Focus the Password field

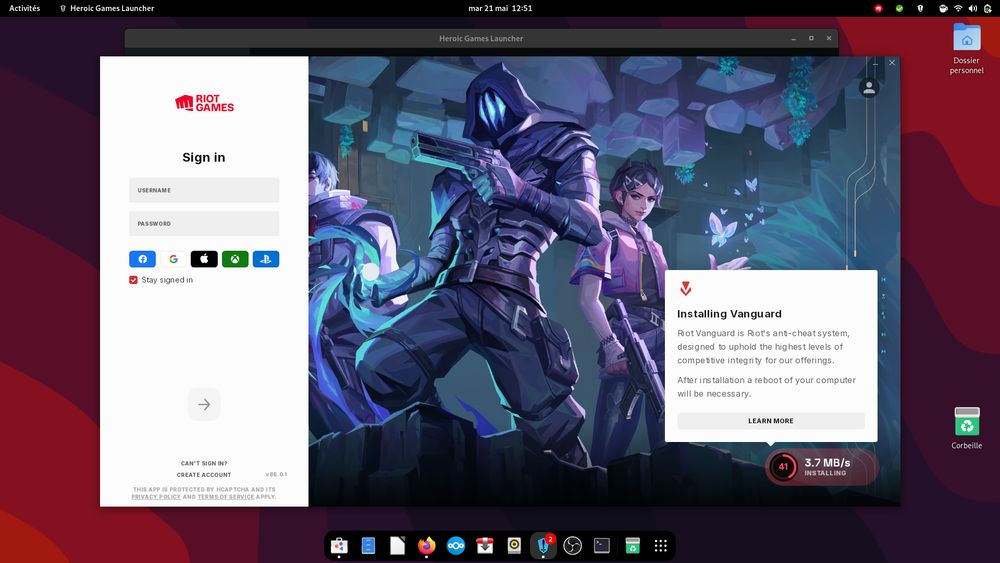point(204,224)
